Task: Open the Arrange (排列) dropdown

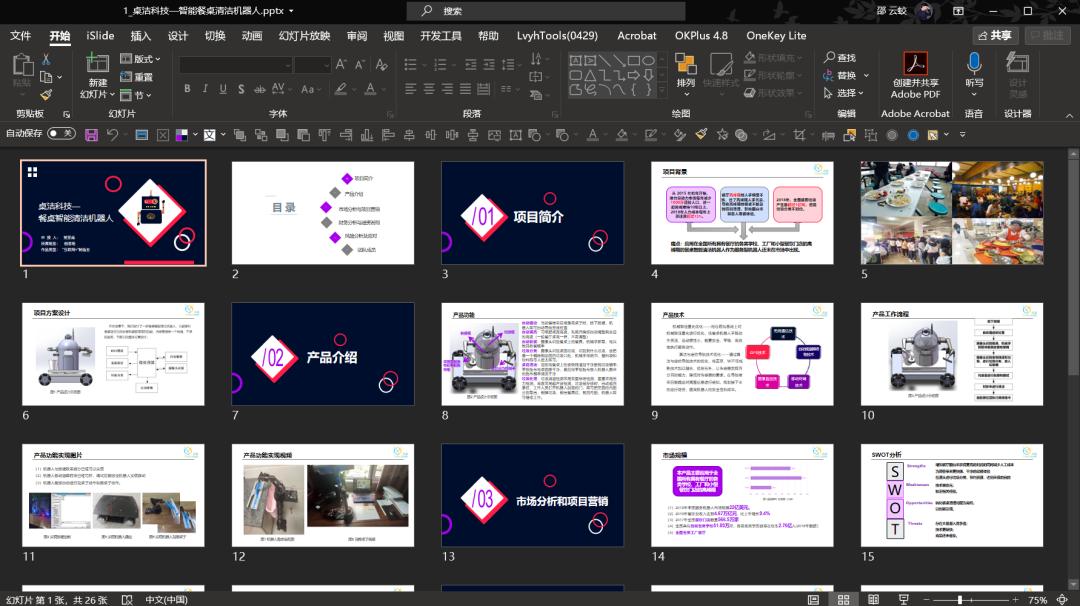Action: pos(685,70)
